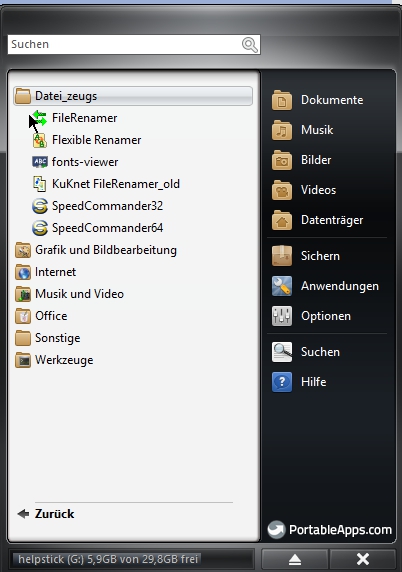Click the Musik und Video folder icon
The width and height of the screenshot is (402, 572).
pos(23,294)
